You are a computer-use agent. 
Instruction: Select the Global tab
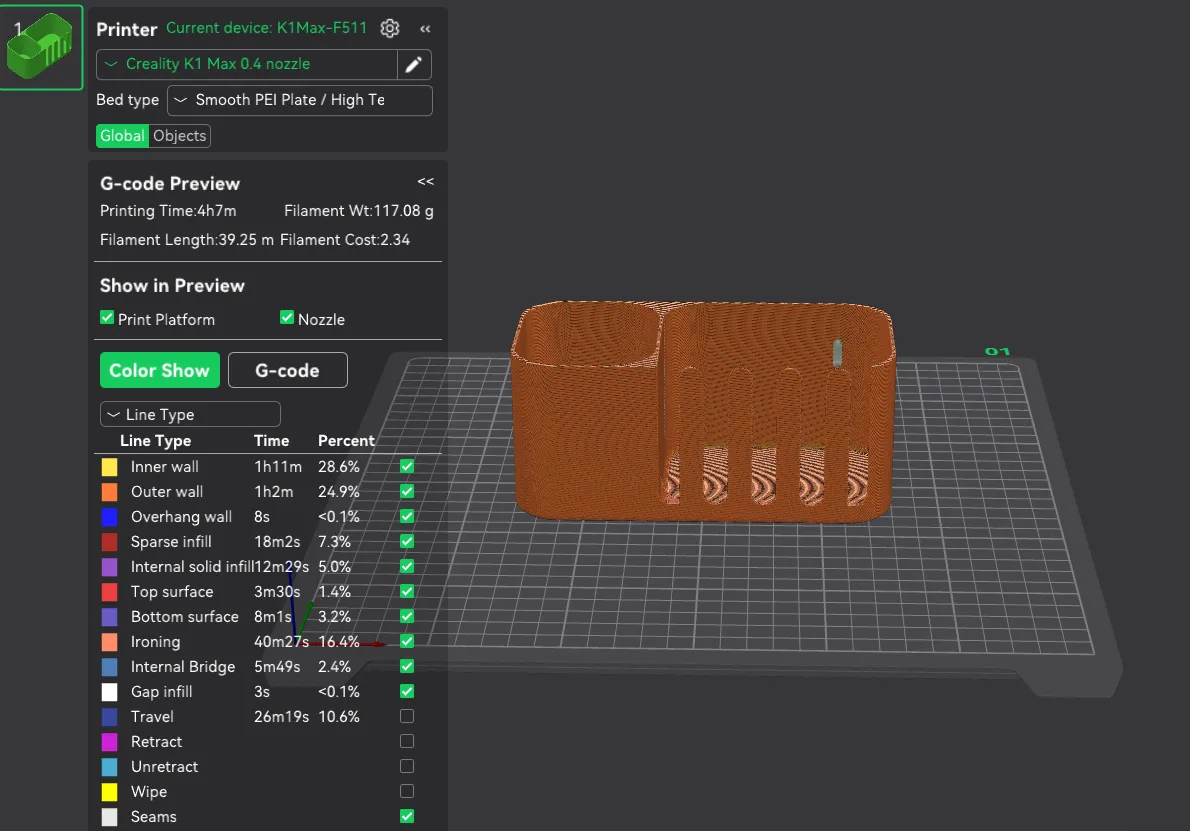coord(122,136)
